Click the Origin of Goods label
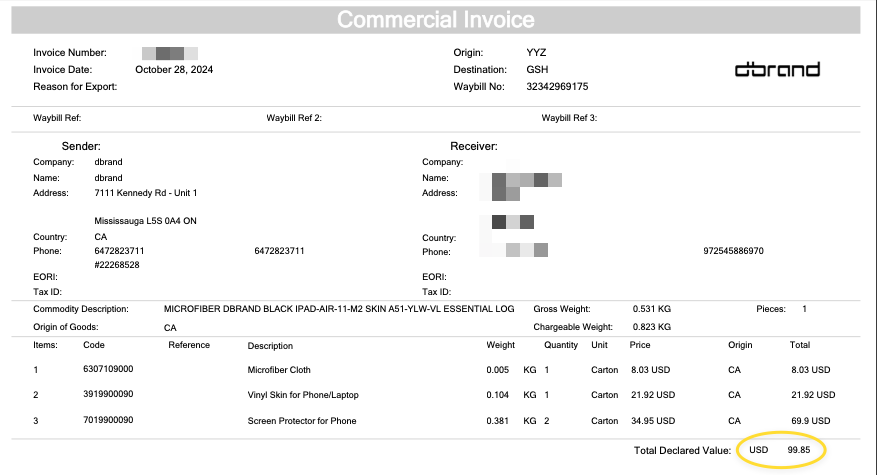 pyautogui.click(x=65, y=327)
